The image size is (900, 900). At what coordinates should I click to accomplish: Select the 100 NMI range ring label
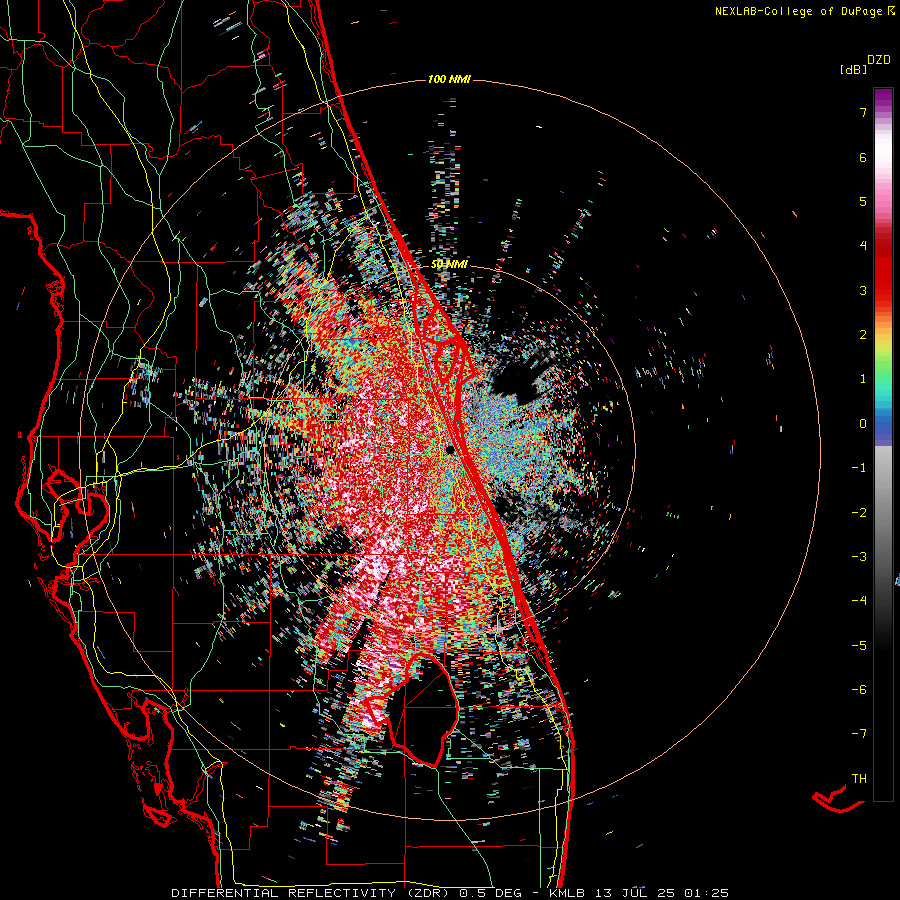click(449, 79)
